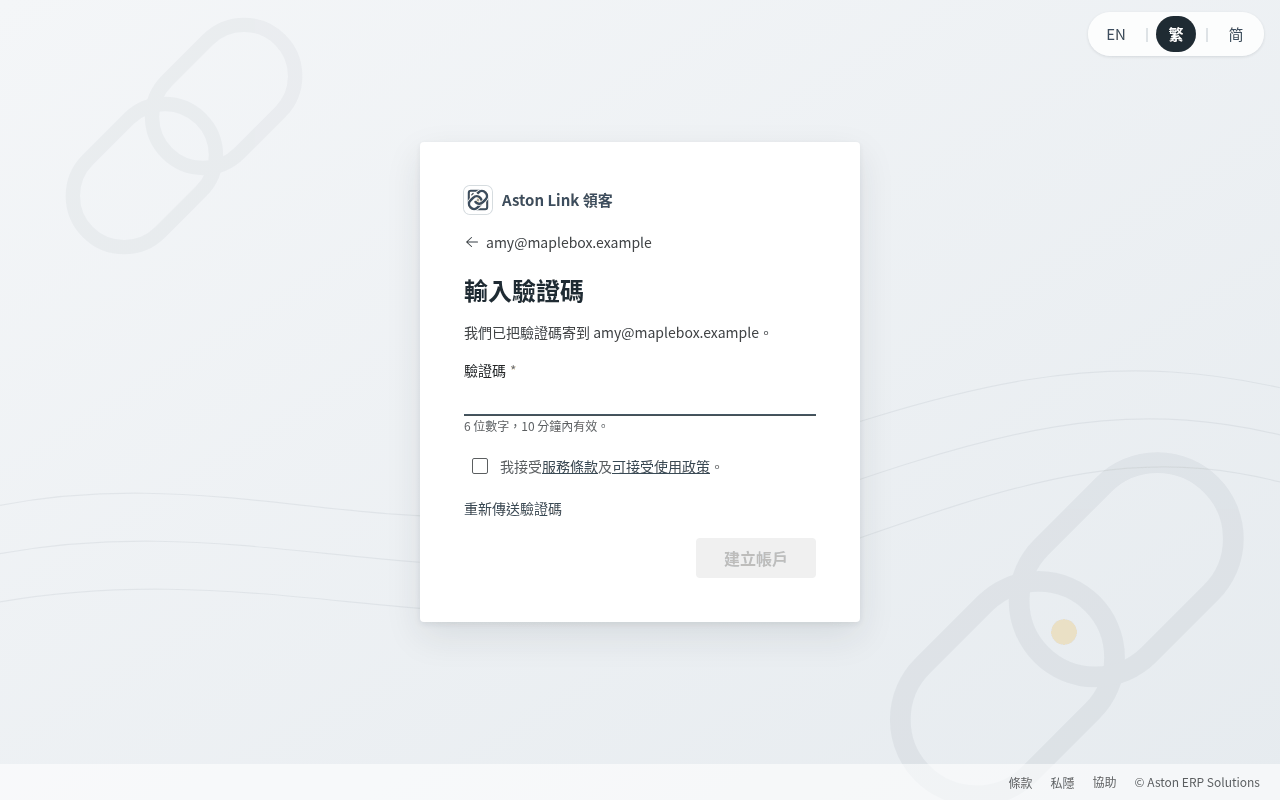Viewport: 1280px width, 800px height.
Task: Select the 繁 traditional Chinese option
Action: tap(1176, 34)
